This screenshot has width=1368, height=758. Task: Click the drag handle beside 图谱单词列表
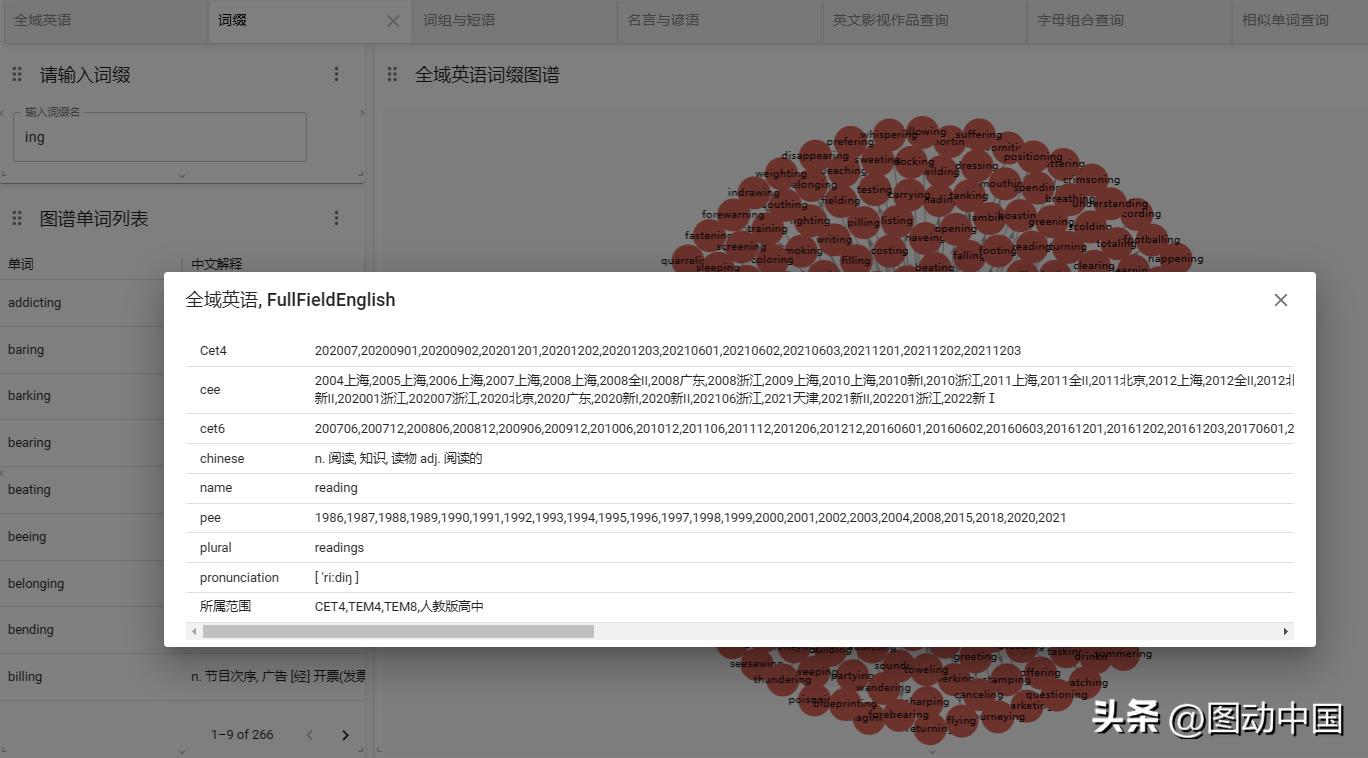click(16, 218)
